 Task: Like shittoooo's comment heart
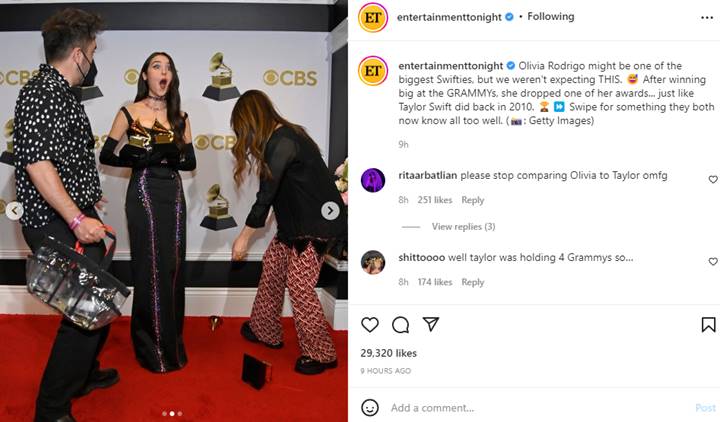coord(713,261)
